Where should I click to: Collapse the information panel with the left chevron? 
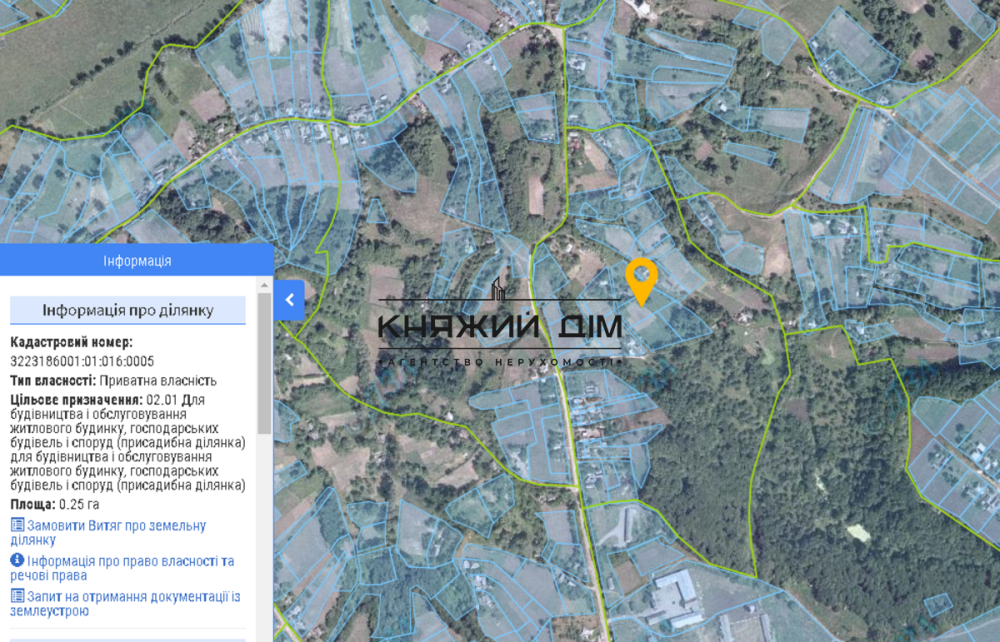point(289,299)
